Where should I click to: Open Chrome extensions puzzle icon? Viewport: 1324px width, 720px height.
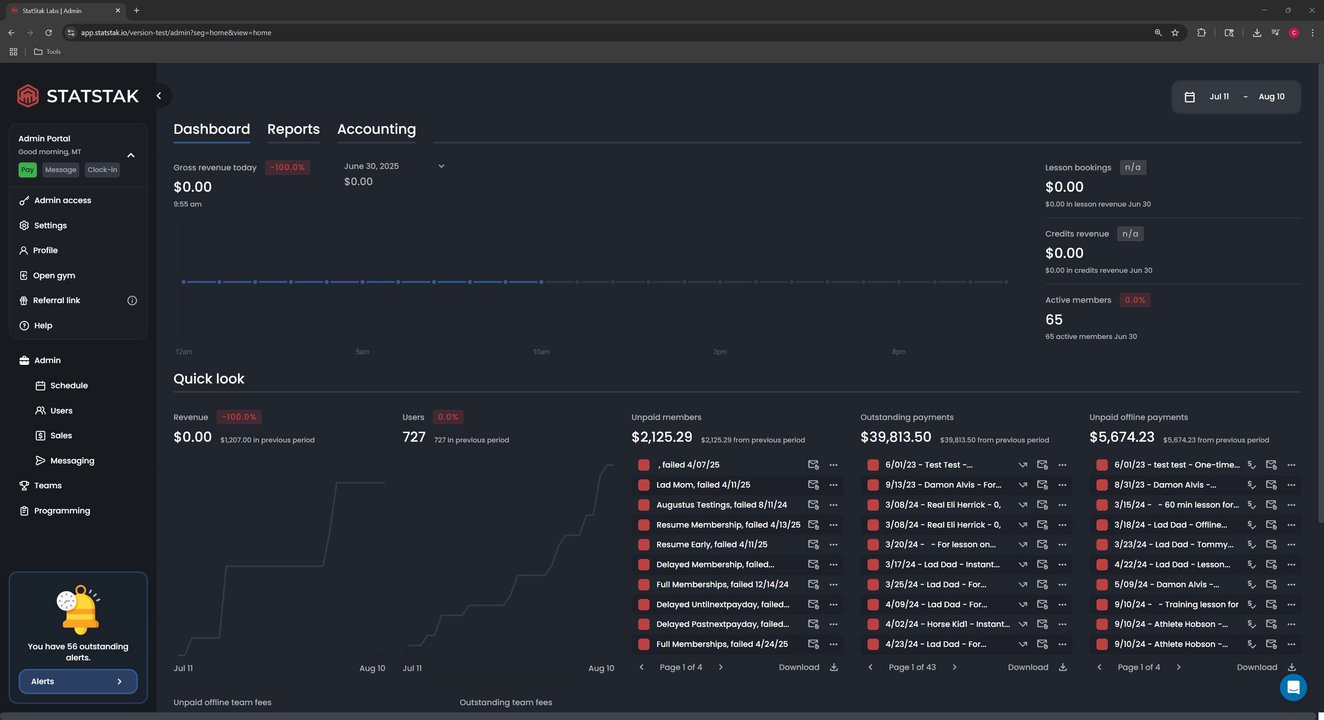1202,32
